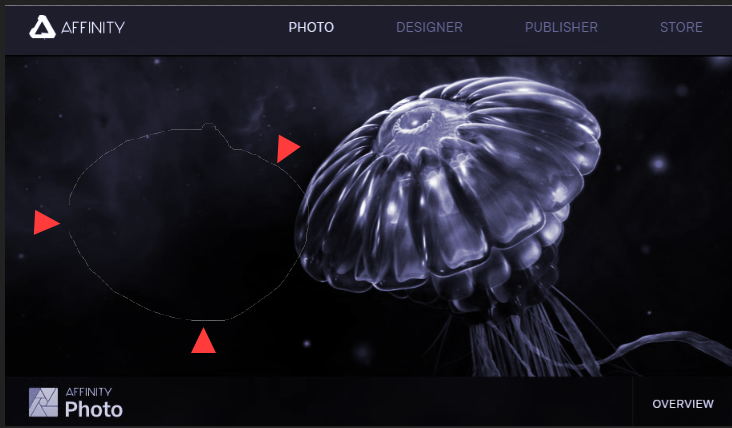Switch to the DESIGNER nav tab
The height and width of the screenshot is (428, 732).
tap(429, 28)
